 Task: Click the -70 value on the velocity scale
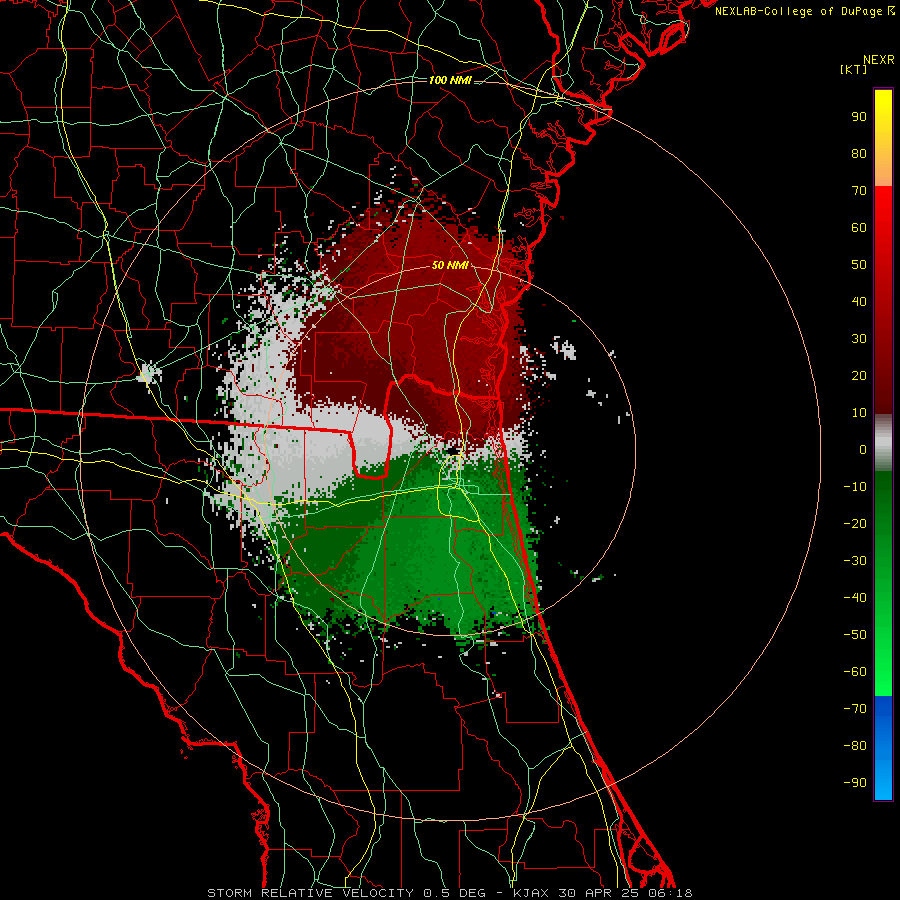coord(855,709)
